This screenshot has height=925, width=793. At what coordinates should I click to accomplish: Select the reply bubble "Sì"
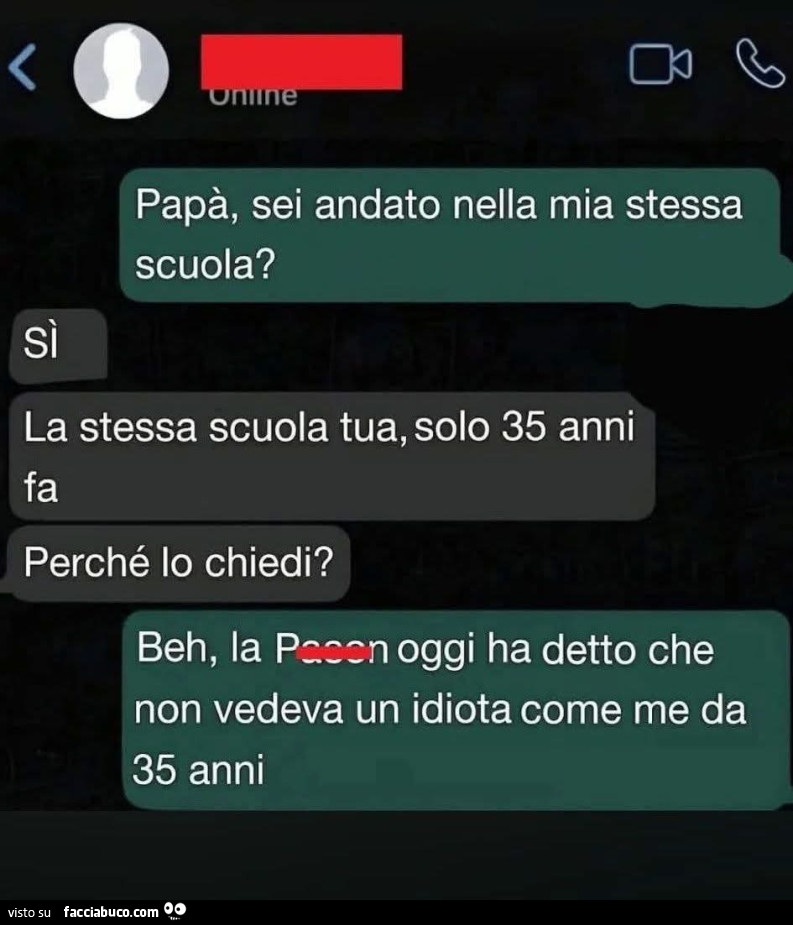tap(58, 345)
